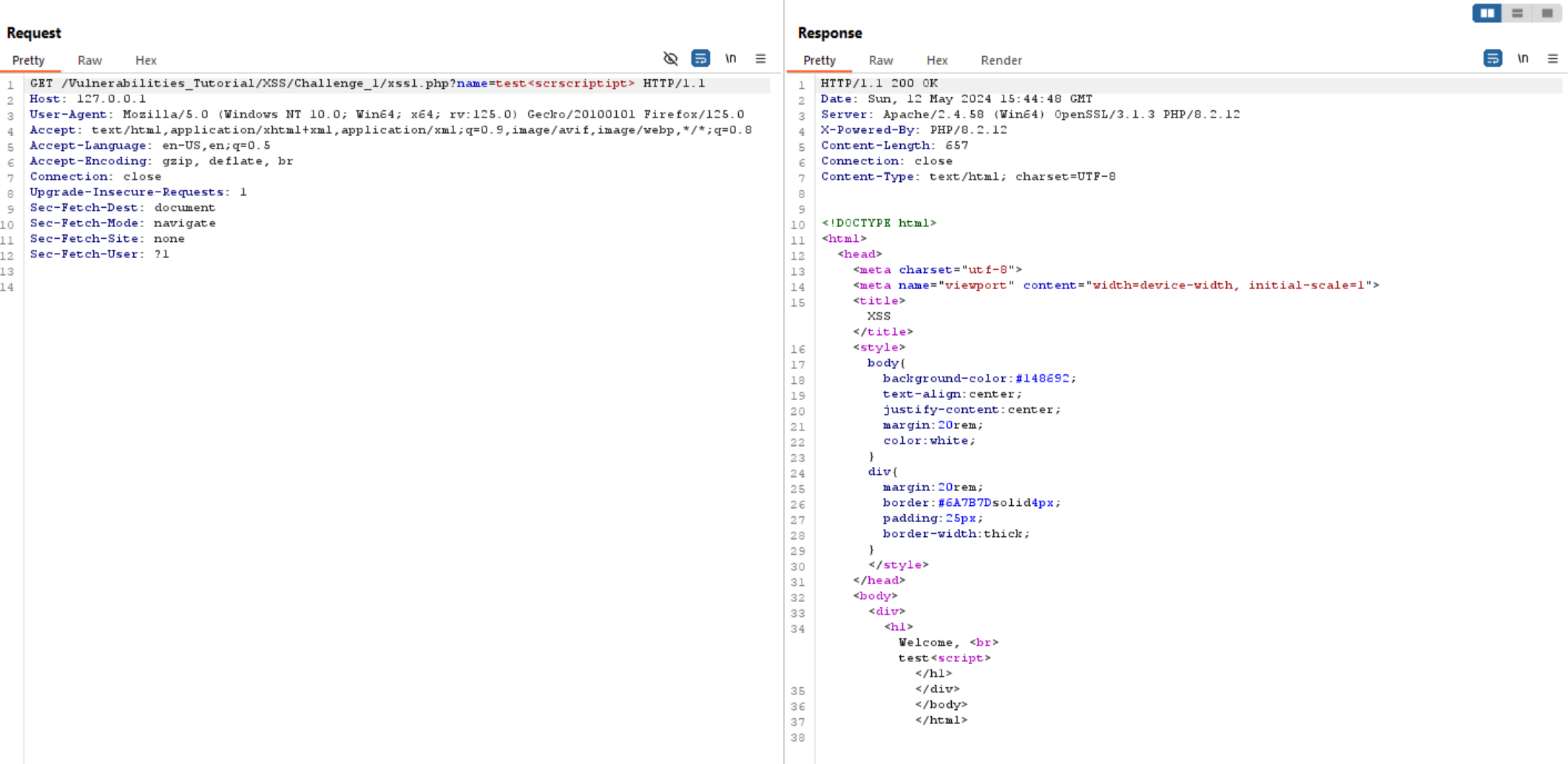
Task: Select the Response Pretty tab
Action: click(x=820, y=61)
